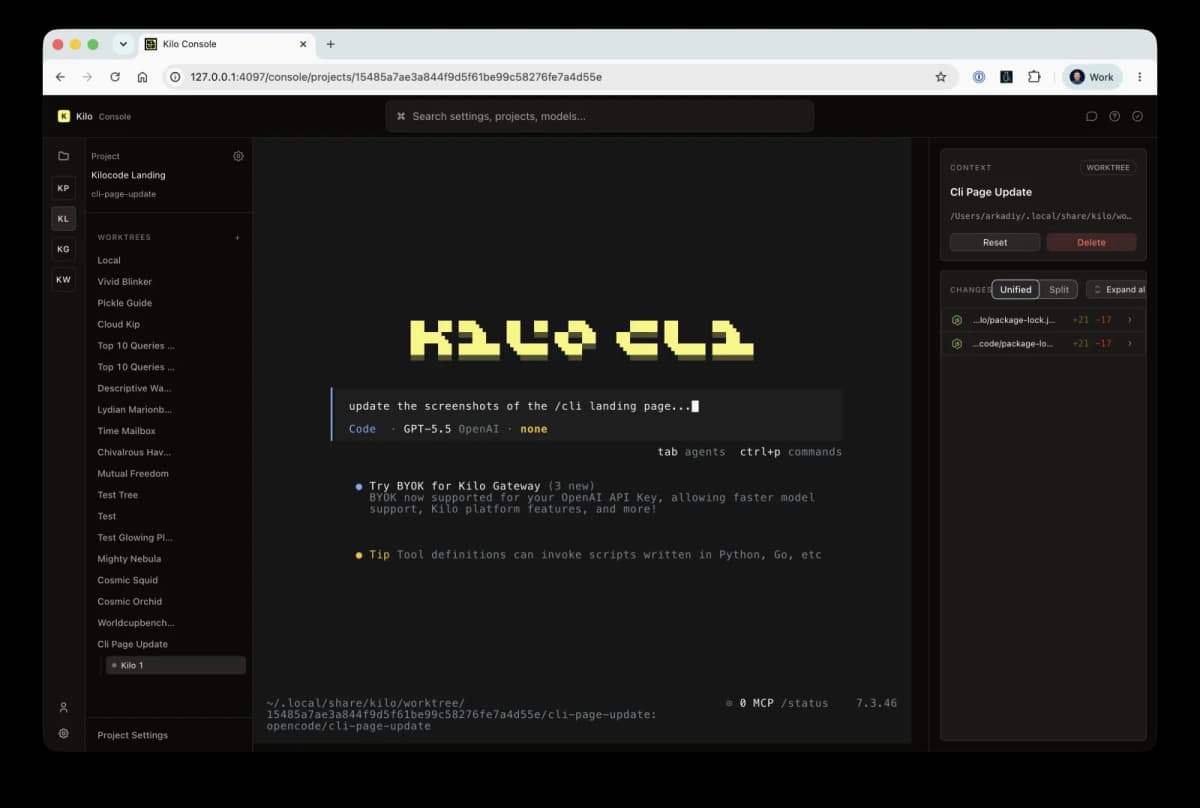Open the user account icon in the left rail
The height and width of the screenshot is (808, 1200).
pos(64,708)
